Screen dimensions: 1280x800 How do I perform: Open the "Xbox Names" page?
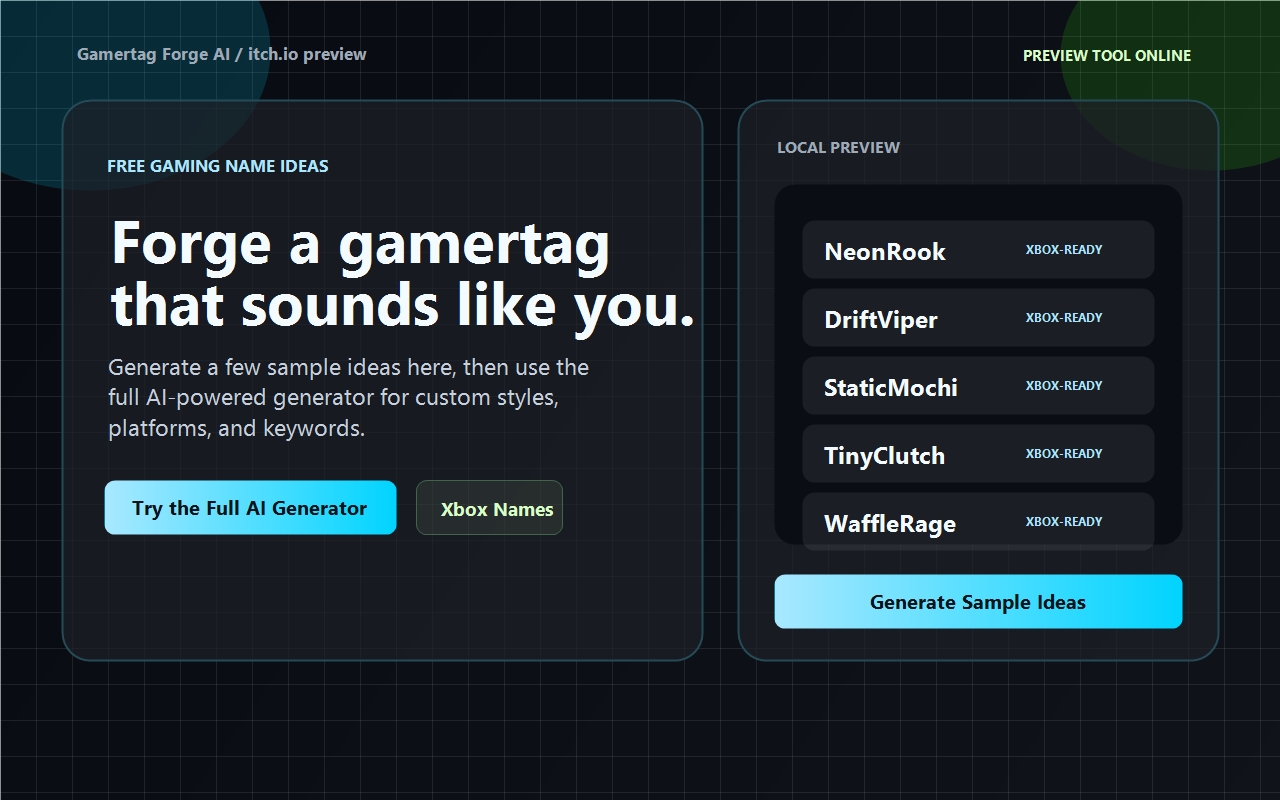click(x=489, y=507)
